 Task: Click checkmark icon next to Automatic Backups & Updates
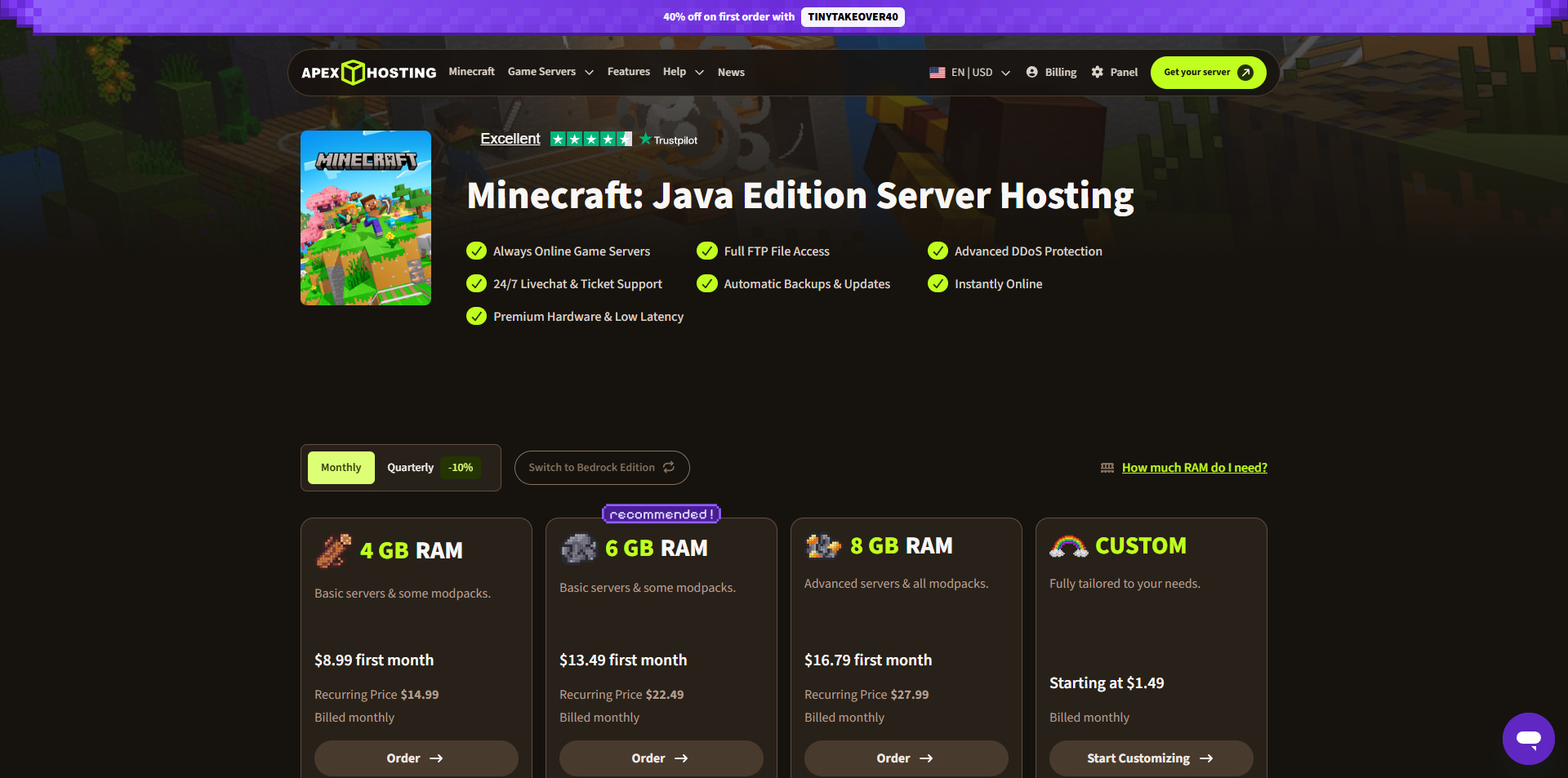coord(707,283)
